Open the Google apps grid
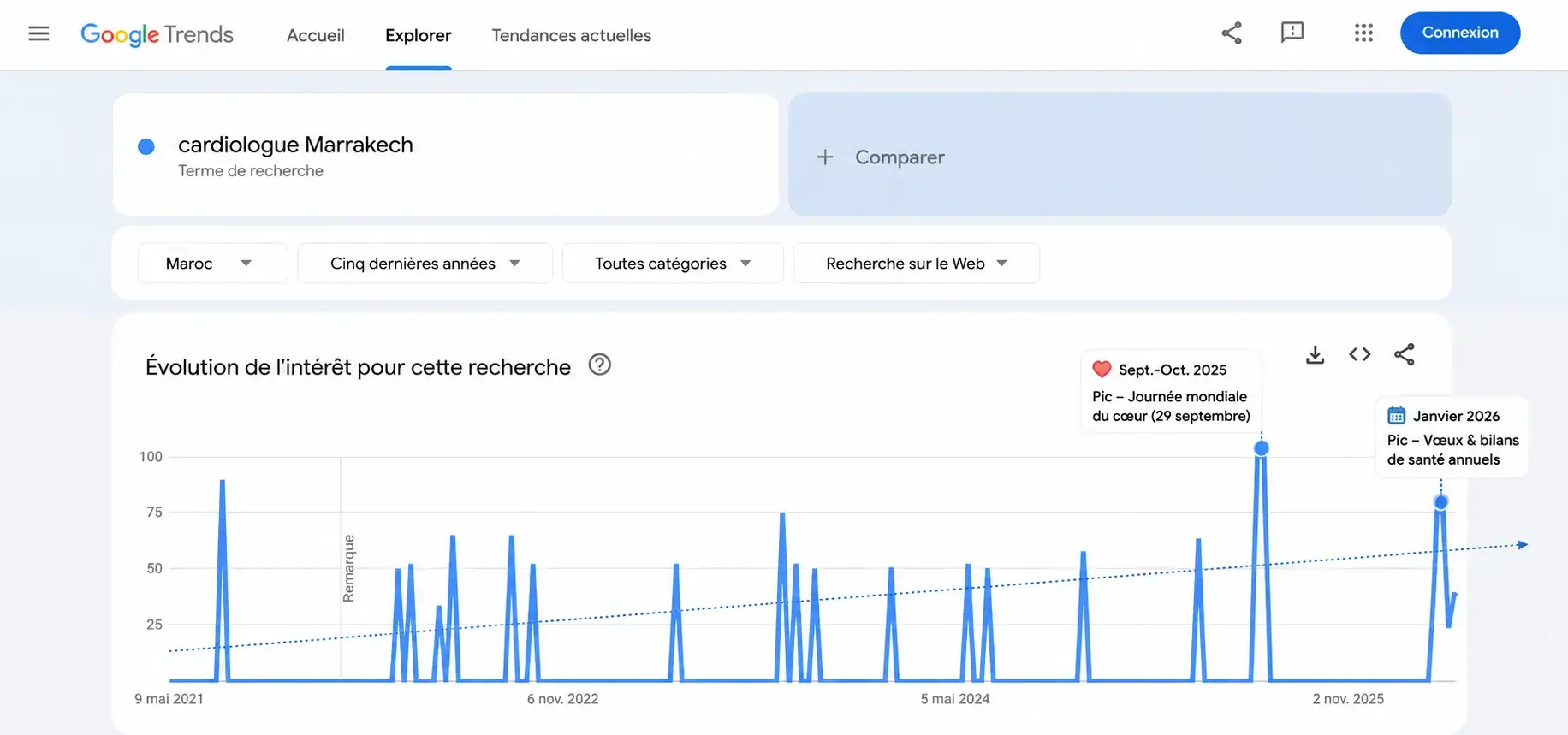This screenshot has height=735, width=1568. pos(1363,33)
